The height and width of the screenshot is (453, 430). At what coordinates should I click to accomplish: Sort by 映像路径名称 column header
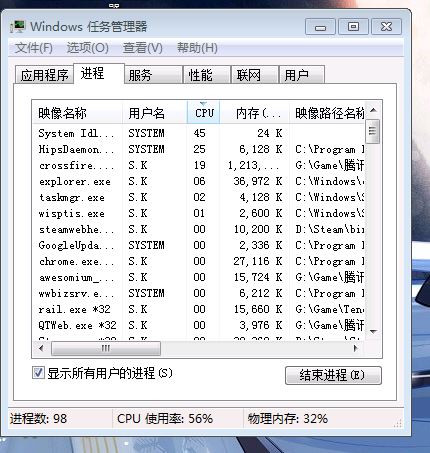[327, 113]
